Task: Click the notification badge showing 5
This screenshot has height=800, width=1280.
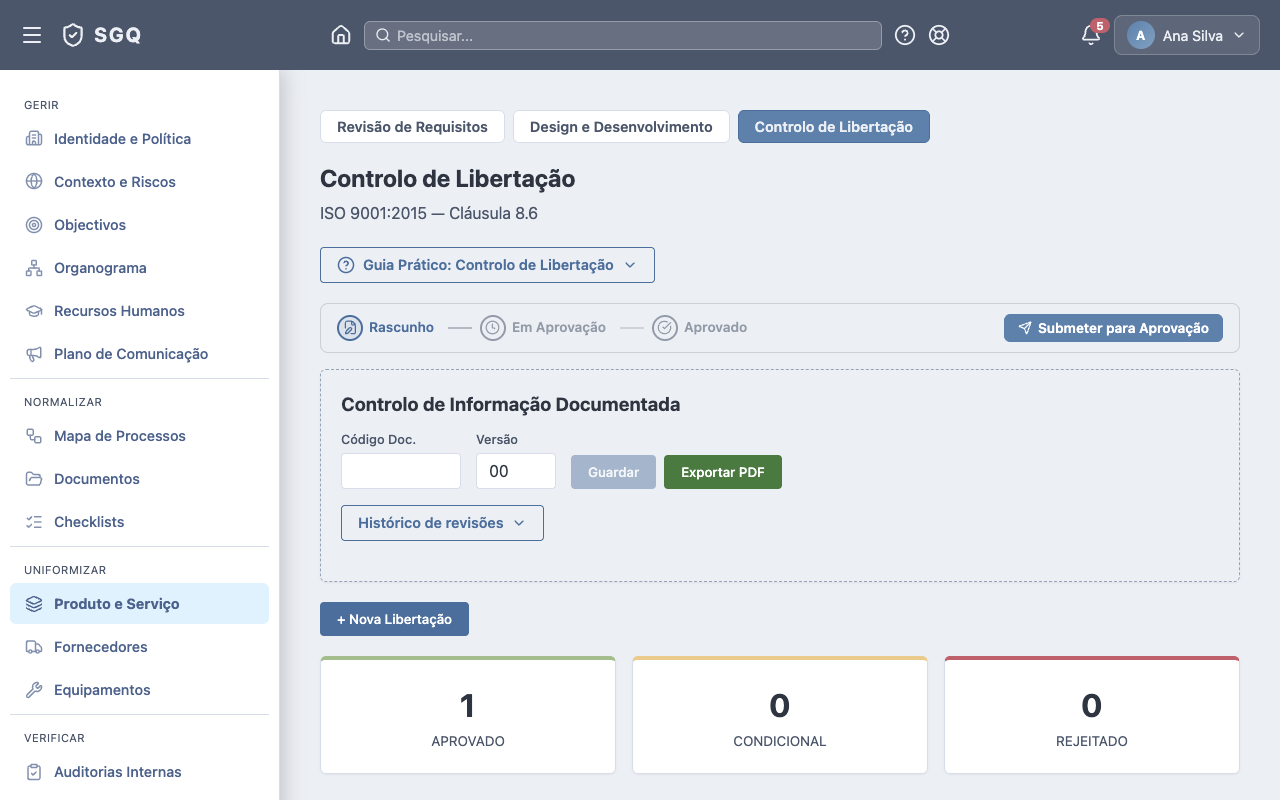Action: coord(1100,26)
